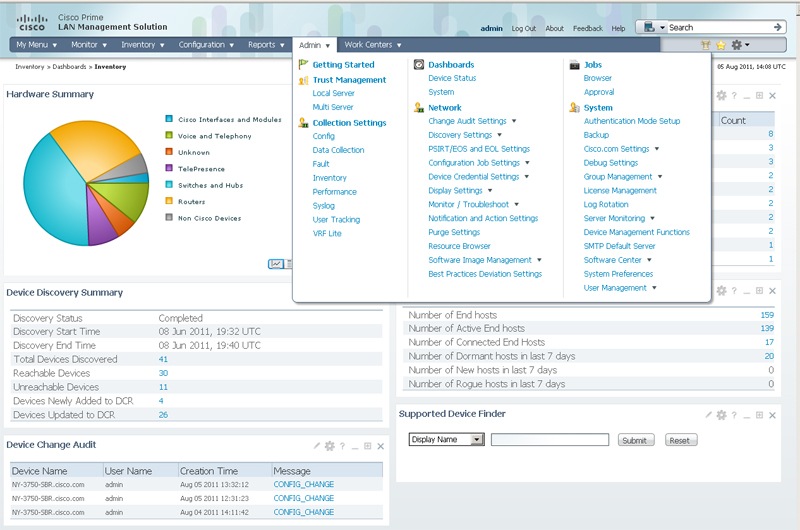Image resolution: width=800 pixels, height=530 pixels.
Task: Open the Work Centers menu
Action: [372, 45]
